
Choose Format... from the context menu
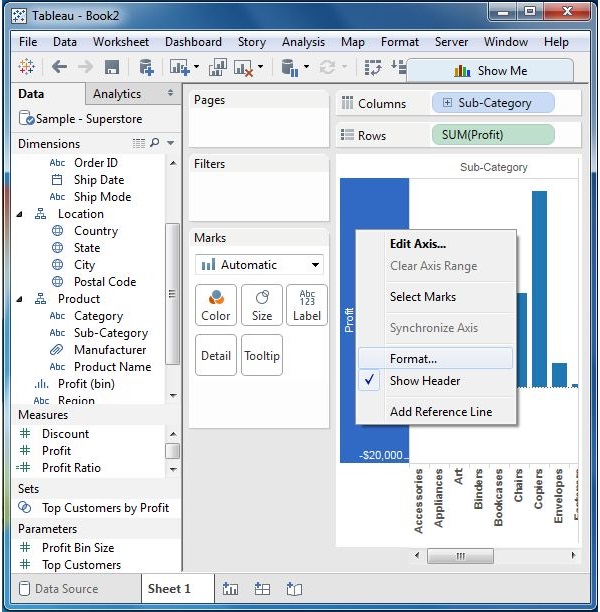(414, 358)
